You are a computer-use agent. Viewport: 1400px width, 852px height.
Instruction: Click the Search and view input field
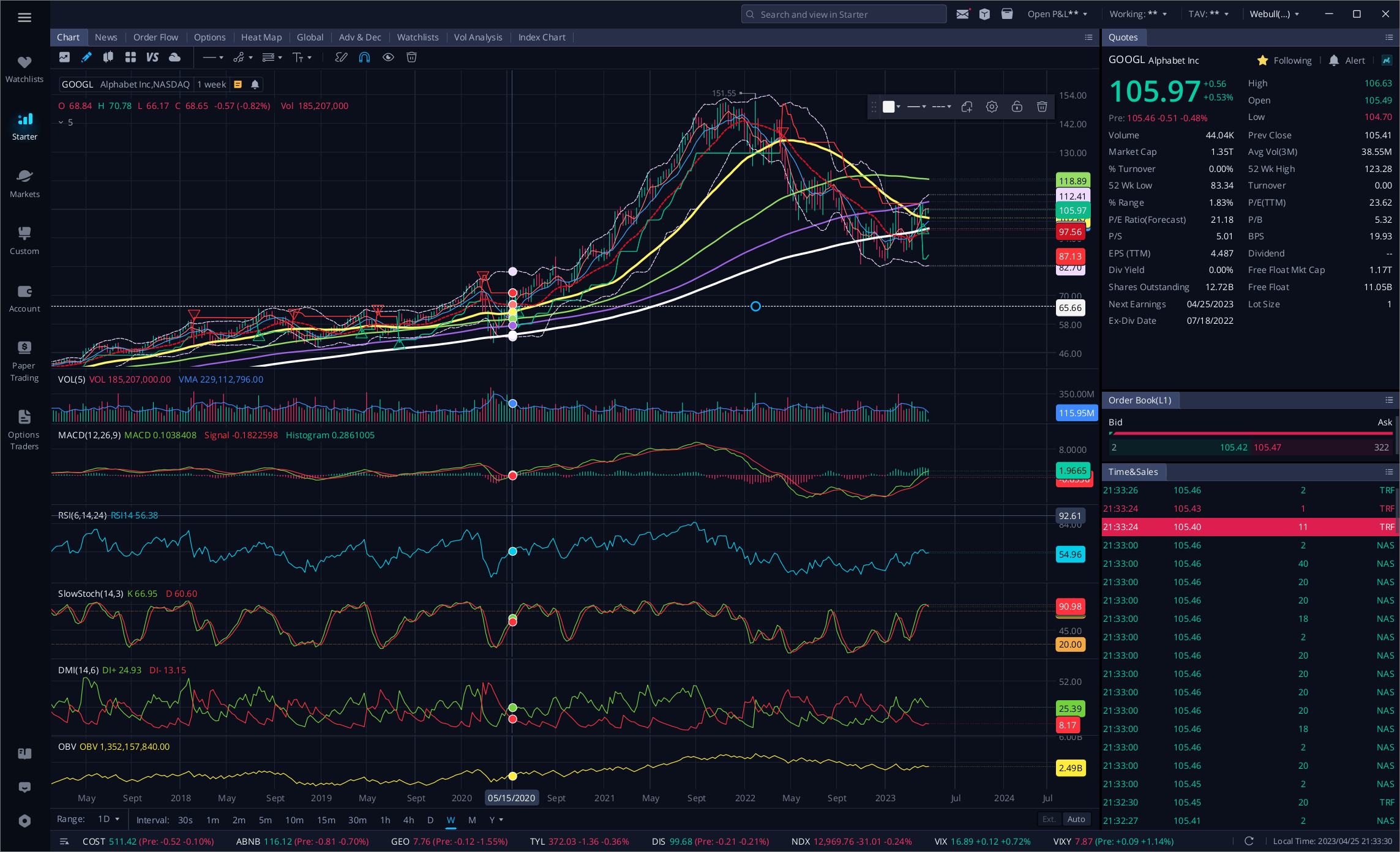pyautogui.click(x=845, y=14)
